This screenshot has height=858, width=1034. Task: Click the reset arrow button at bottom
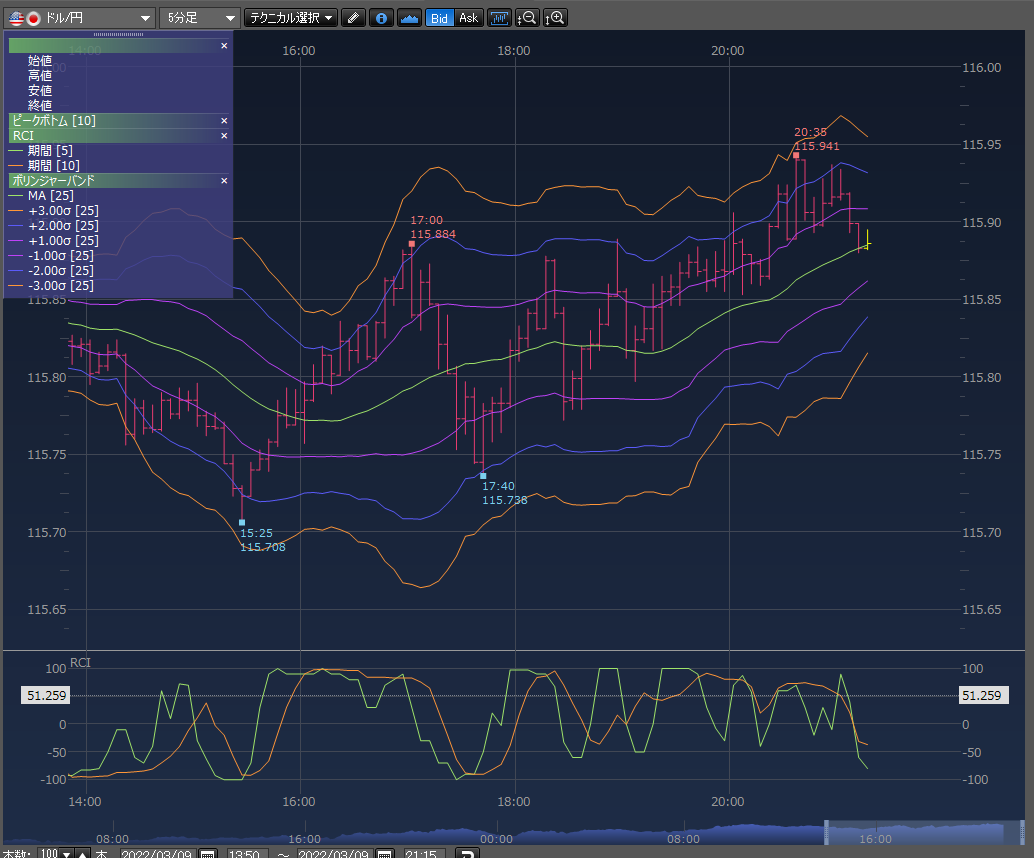tap(466, 854)
